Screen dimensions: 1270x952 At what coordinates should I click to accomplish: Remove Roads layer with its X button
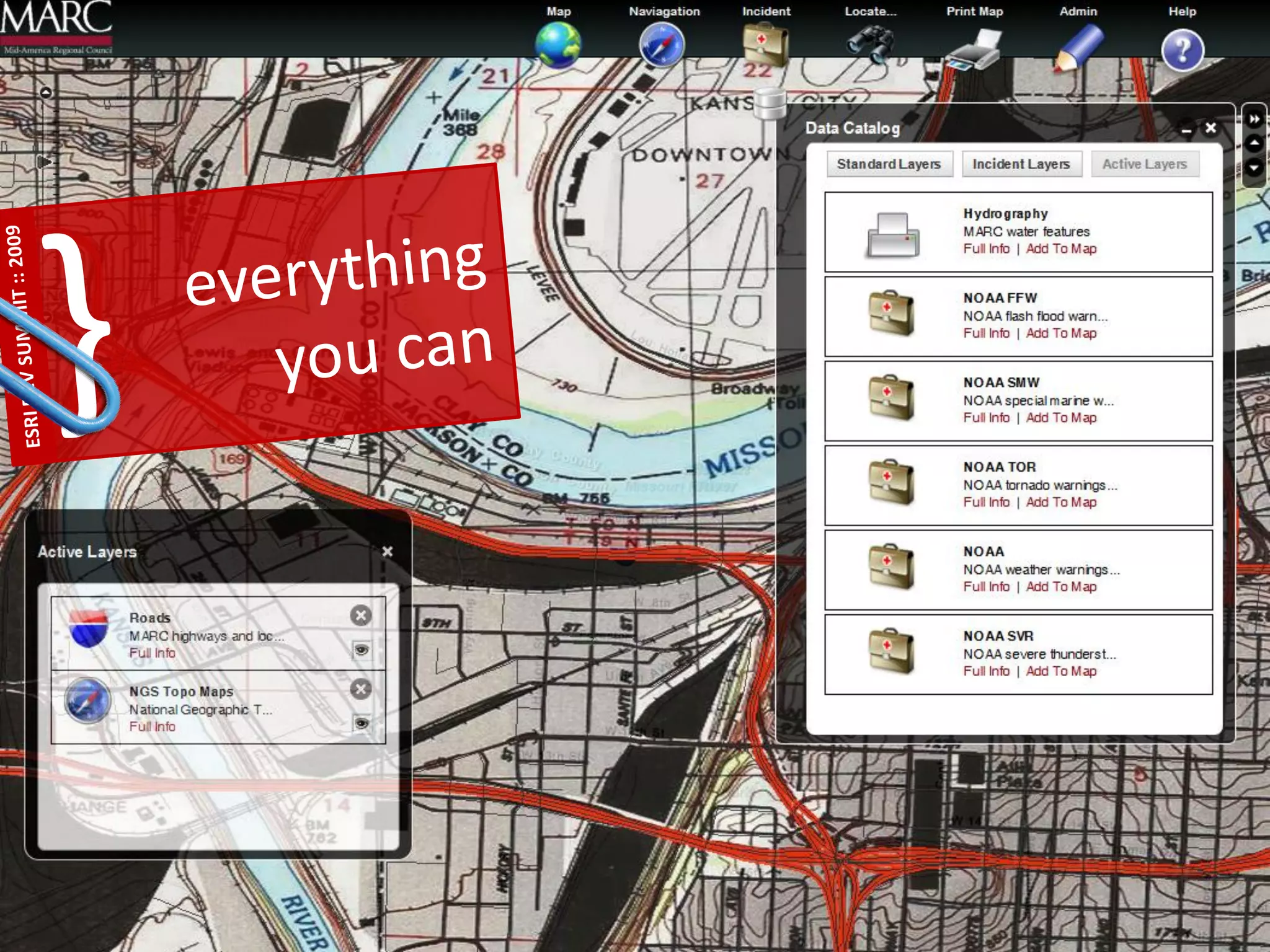tap(361, 615)
